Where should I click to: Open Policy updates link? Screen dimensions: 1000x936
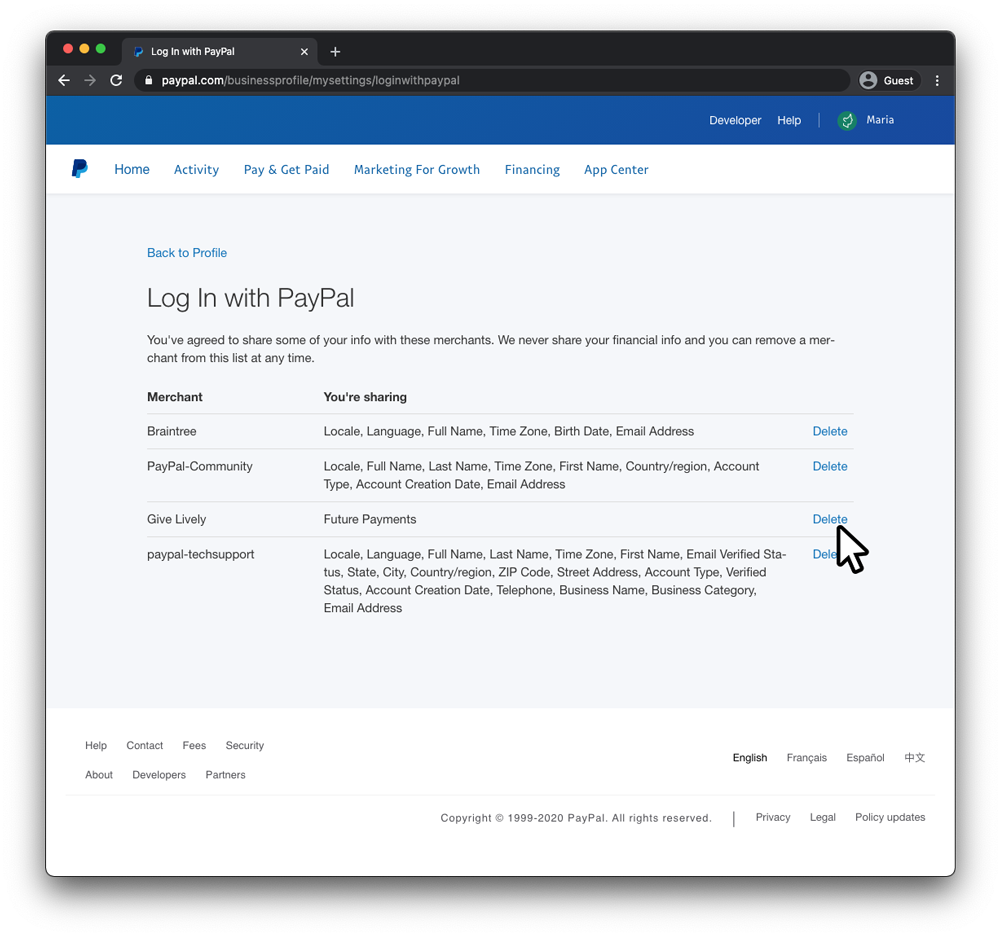[x=890, y=817]
